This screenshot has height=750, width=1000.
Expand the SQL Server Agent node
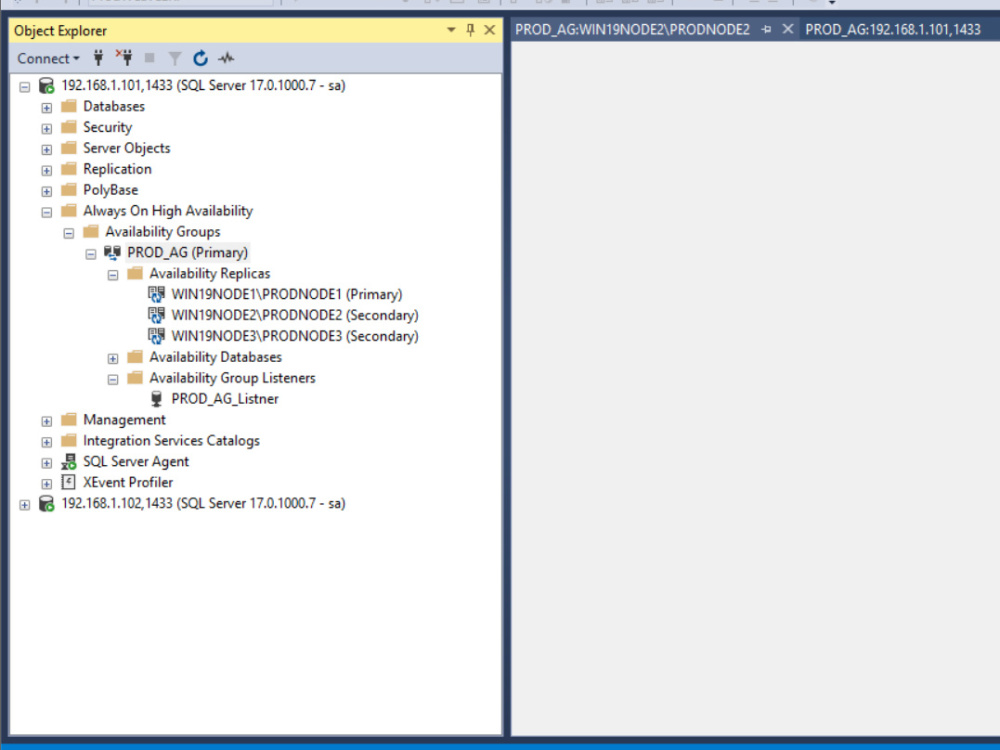tap(47, 464)
